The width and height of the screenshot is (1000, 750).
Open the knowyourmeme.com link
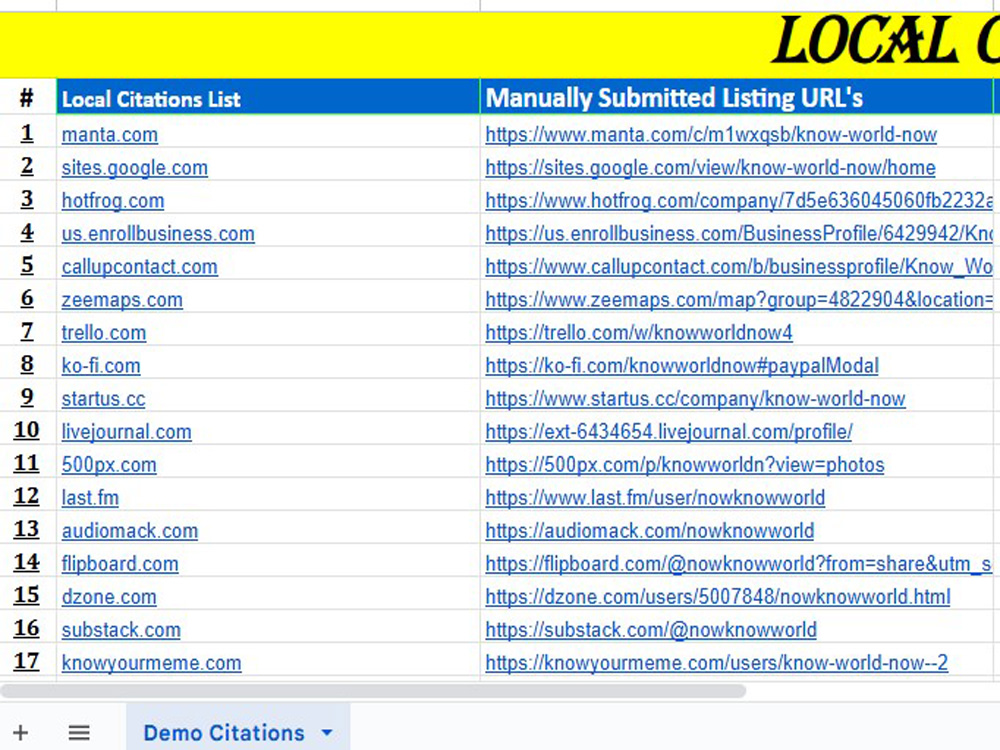point(151,663)
